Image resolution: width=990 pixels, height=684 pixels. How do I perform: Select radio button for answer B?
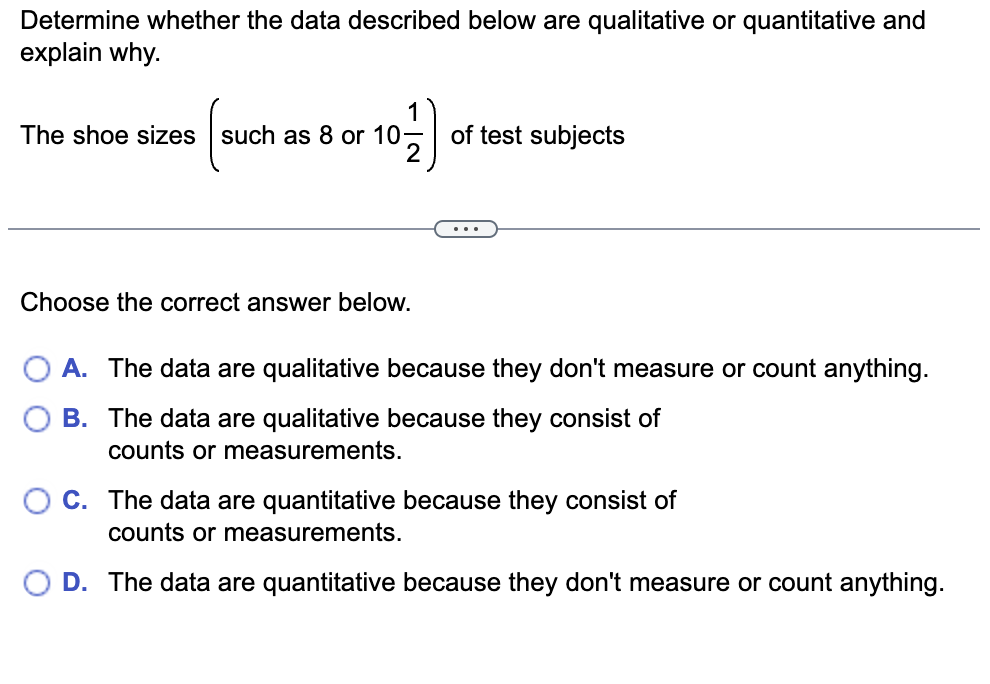(x=38, y=418)
